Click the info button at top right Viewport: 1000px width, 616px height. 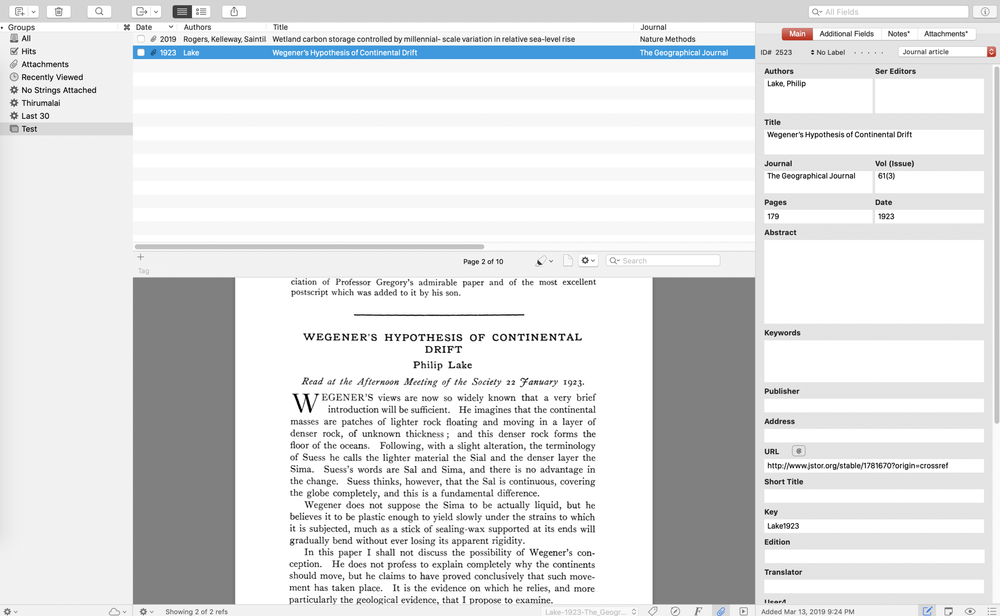pos(985,11)
